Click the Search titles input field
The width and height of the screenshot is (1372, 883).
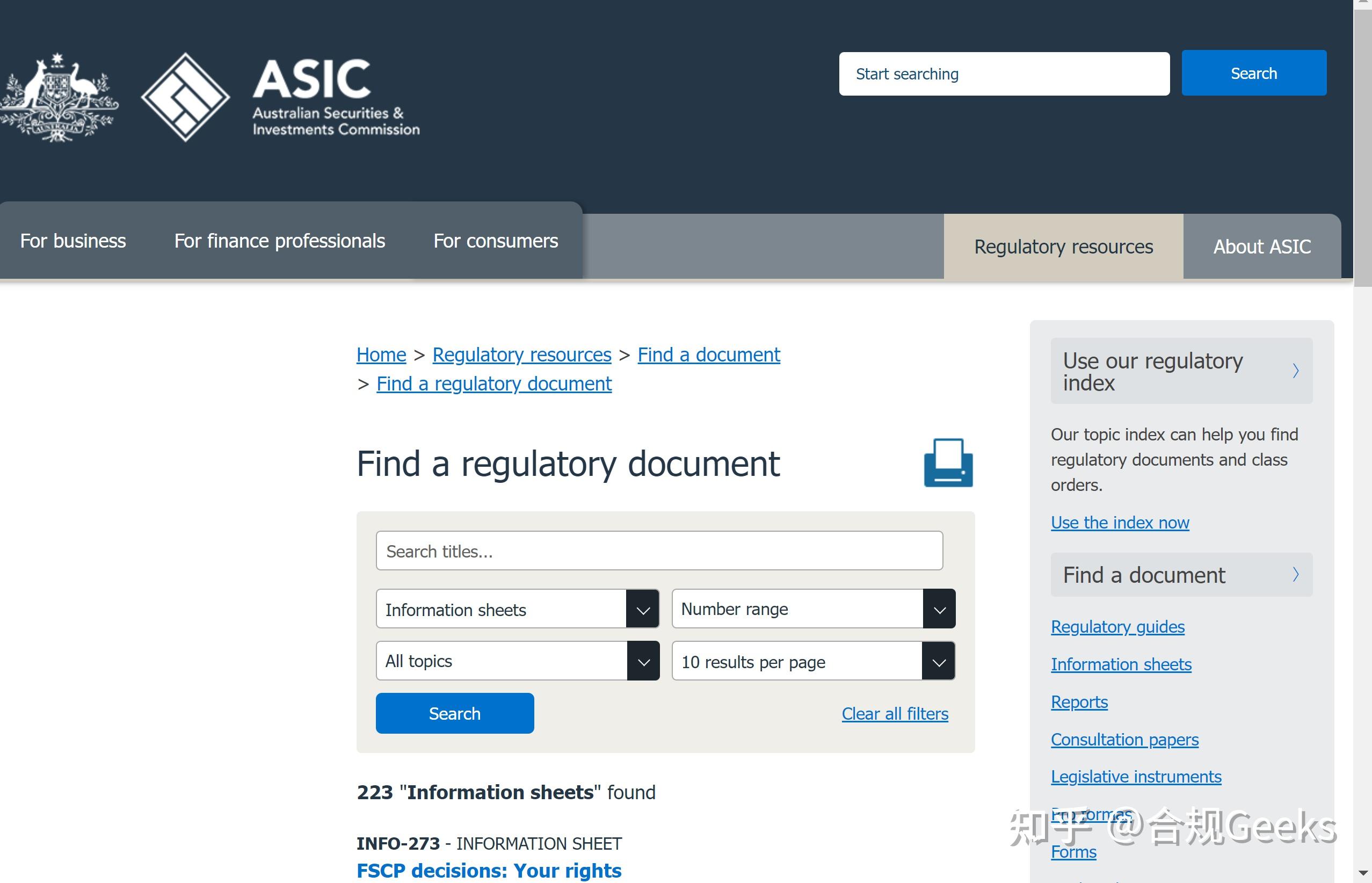tap(658, 551)
